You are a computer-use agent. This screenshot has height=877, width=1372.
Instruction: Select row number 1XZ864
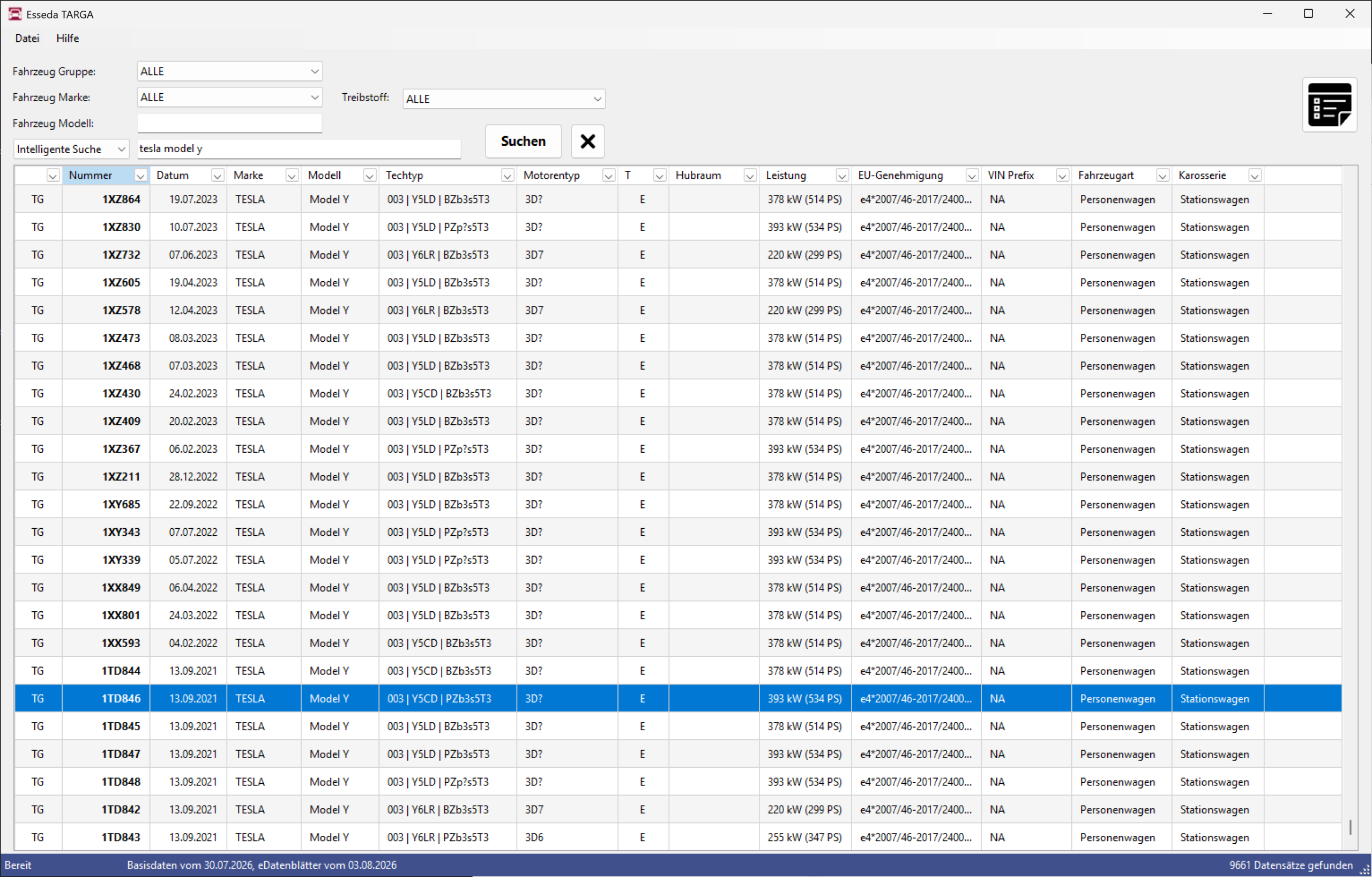[x=678, y=199]
